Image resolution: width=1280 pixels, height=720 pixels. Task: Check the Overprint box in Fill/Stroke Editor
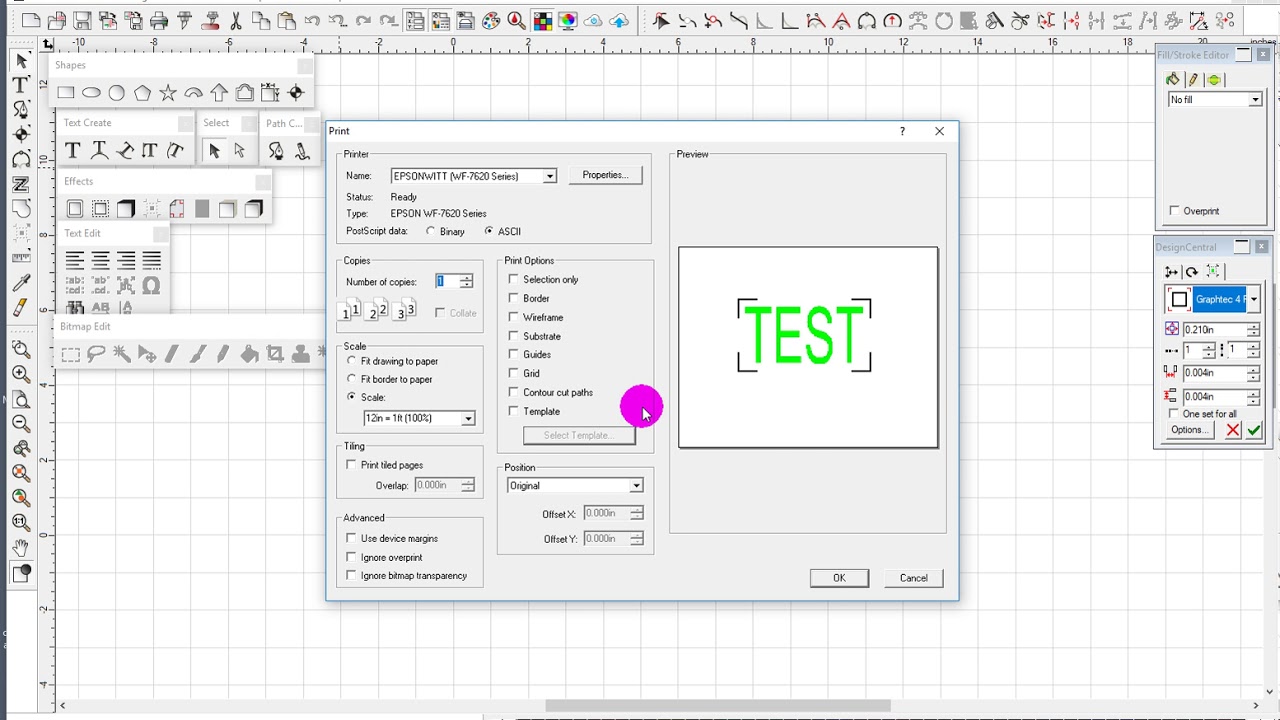coord(1175,211)
